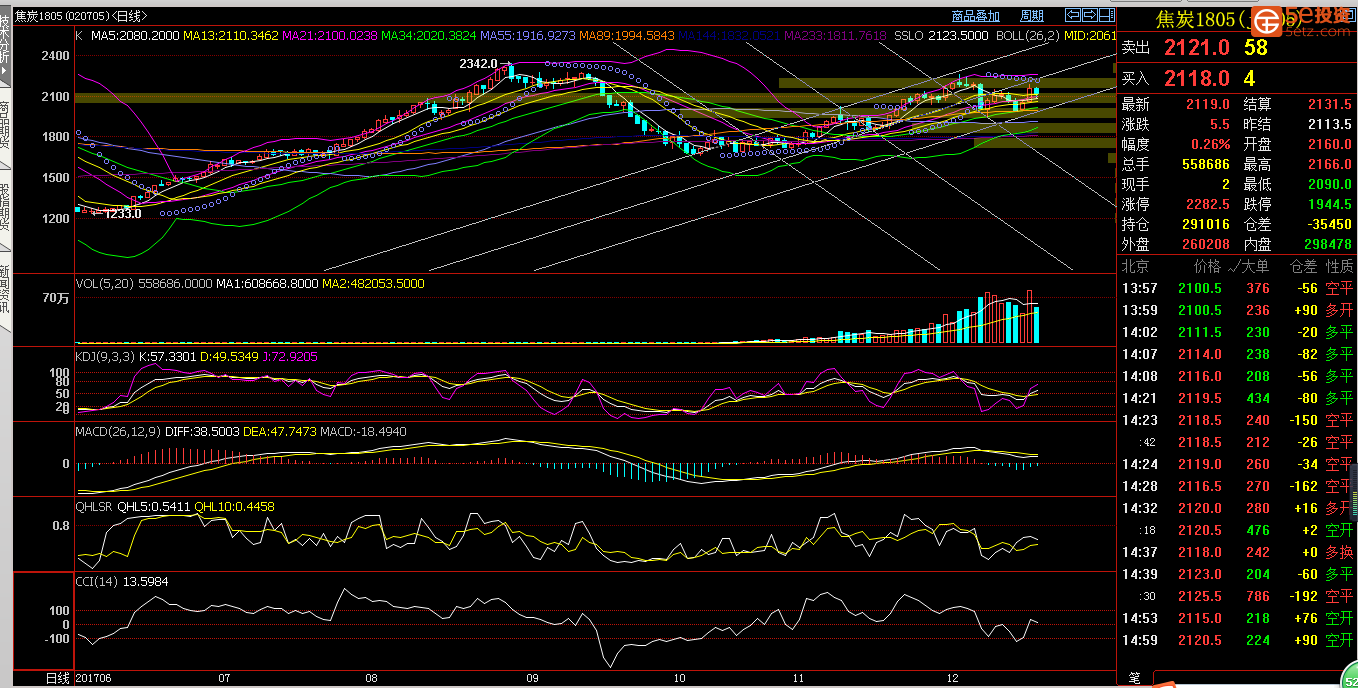Click the 2342.0 high price annotation
1358x688 pixels.
click(478, 64)
